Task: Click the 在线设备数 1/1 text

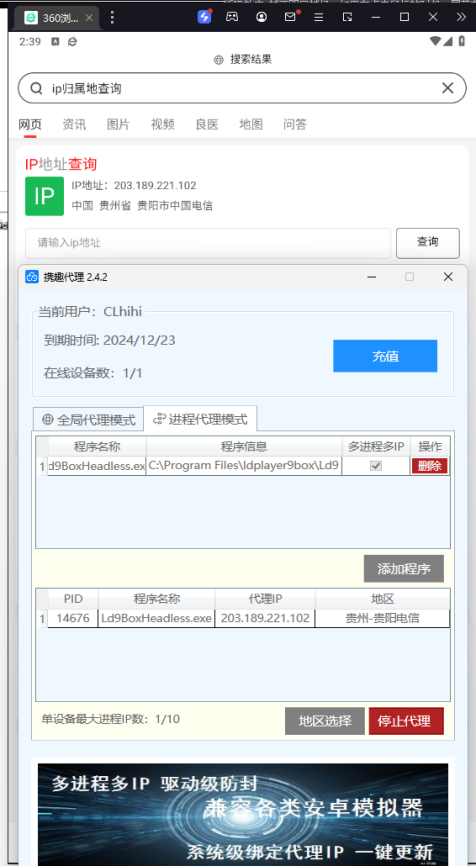Action: coord(93,373)
